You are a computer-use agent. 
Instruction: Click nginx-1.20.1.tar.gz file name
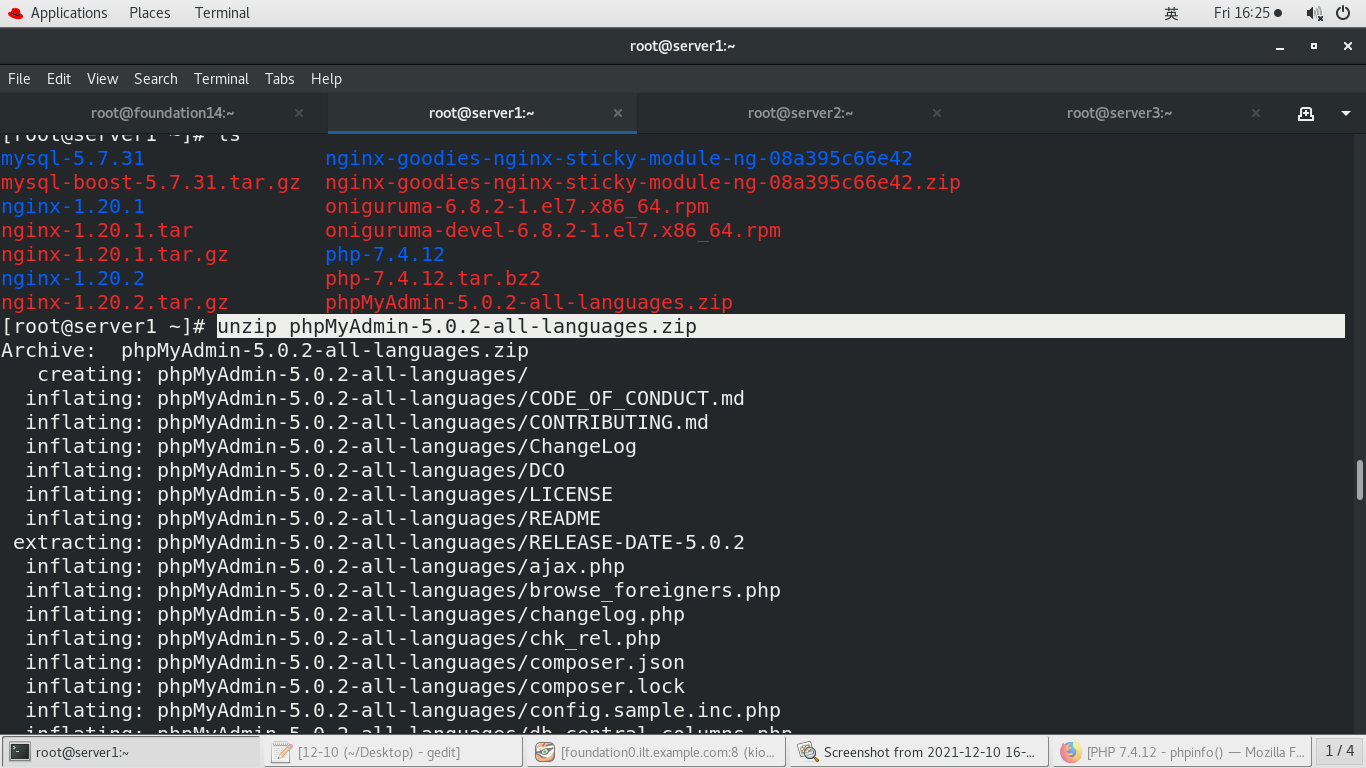pos(115,254)
